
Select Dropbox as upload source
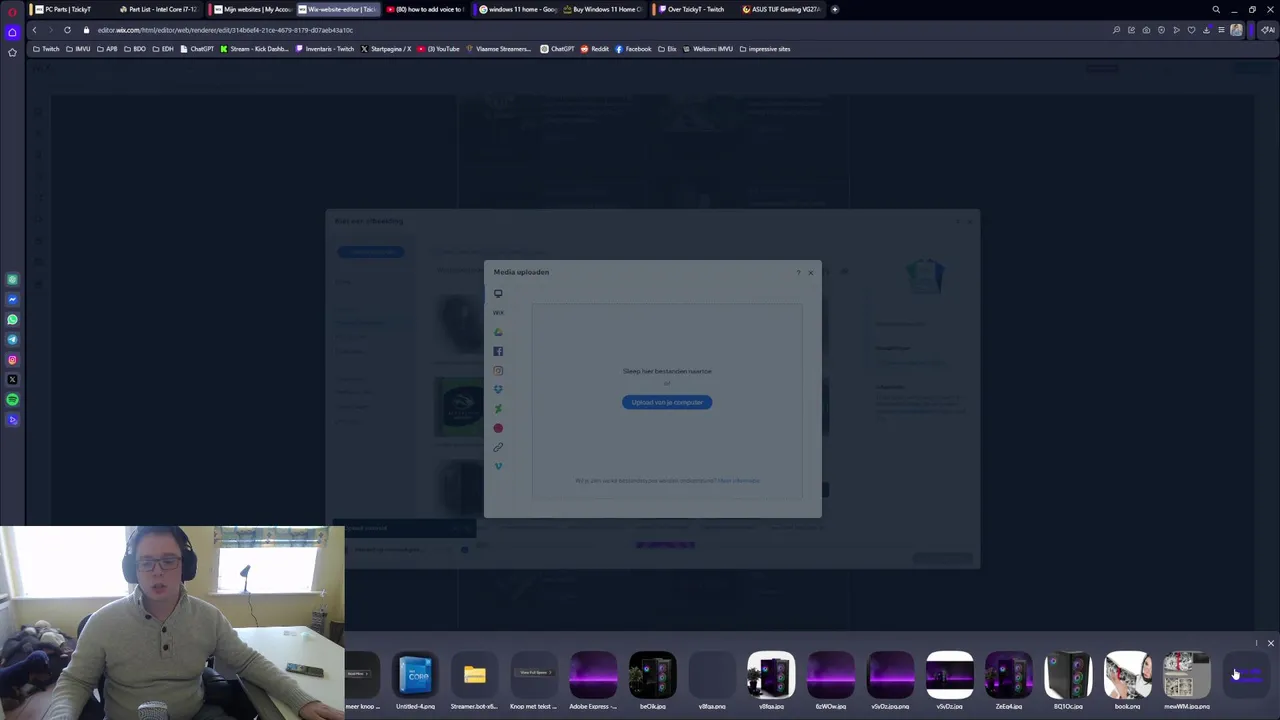tap(498, 389)
